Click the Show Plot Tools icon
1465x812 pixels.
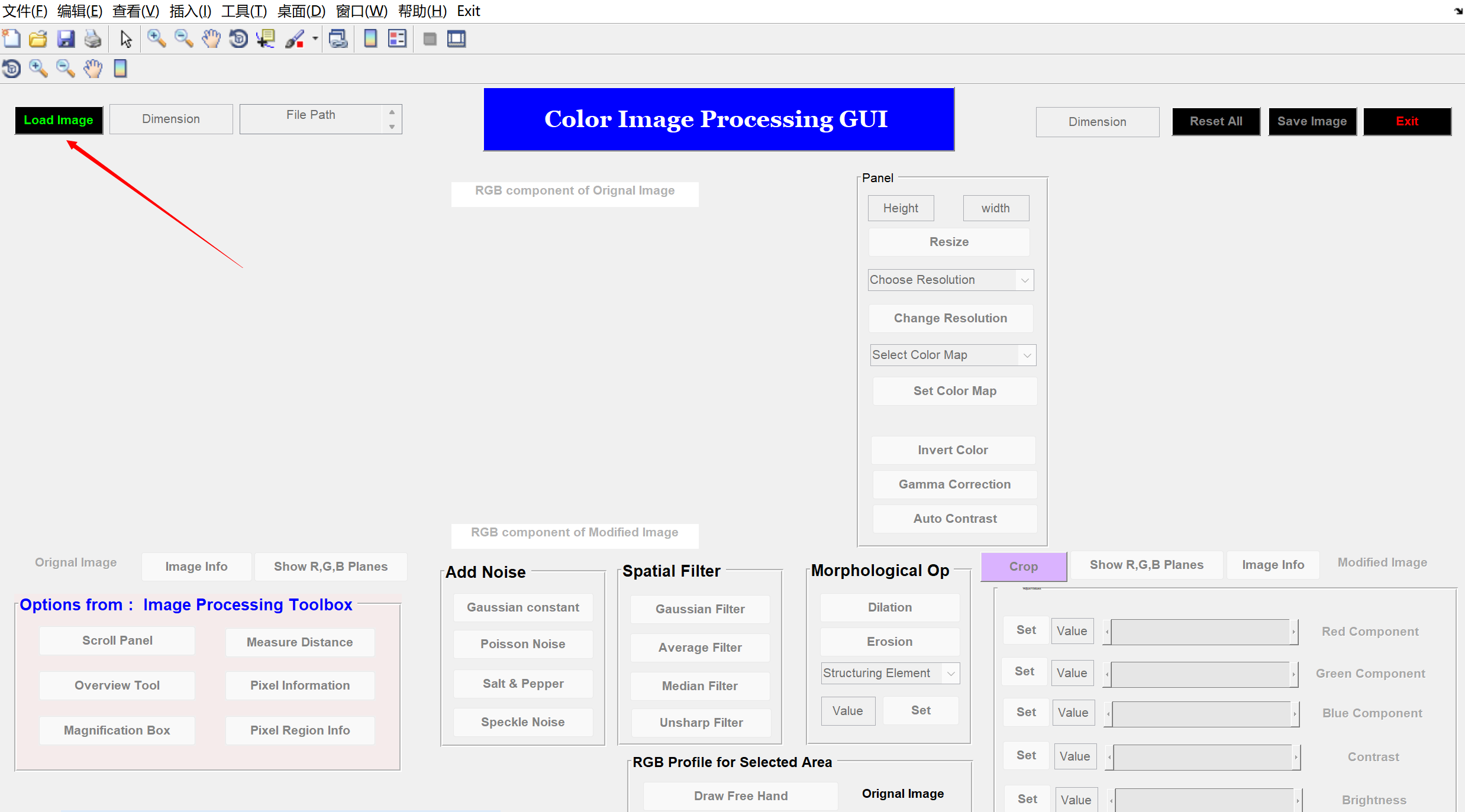[x=456, y=39]
